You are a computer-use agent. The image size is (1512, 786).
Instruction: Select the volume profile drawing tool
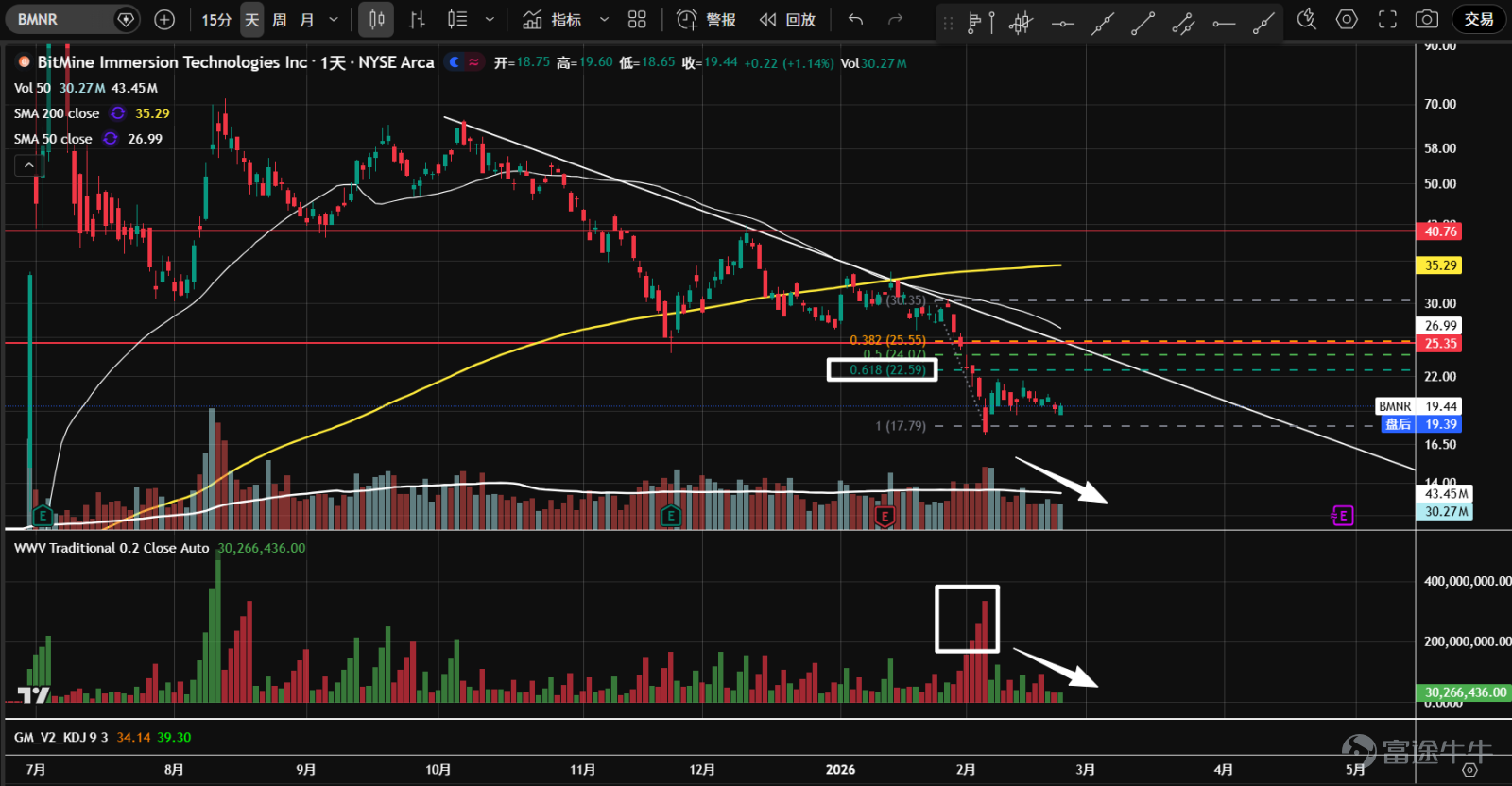pos(981,23)
